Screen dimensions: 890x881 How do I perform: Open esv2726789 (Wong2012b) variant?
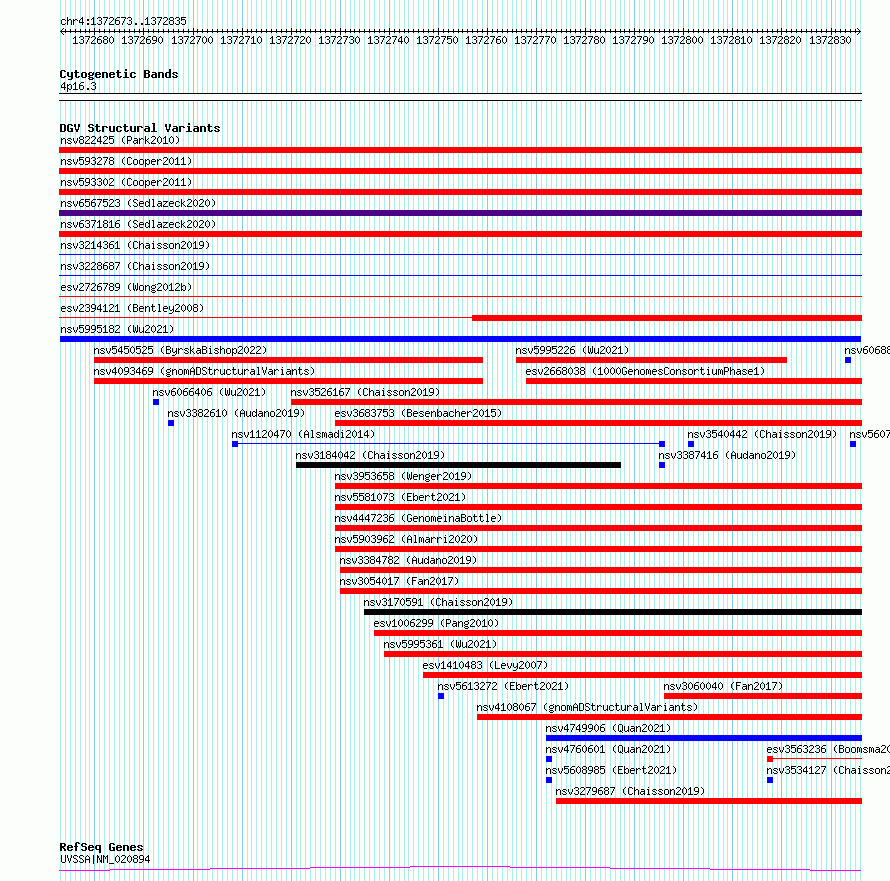[126, 287]
